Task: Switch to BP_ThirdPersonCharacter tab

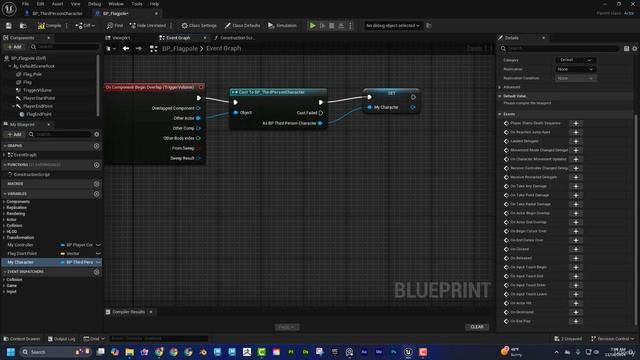Action: 57,13
